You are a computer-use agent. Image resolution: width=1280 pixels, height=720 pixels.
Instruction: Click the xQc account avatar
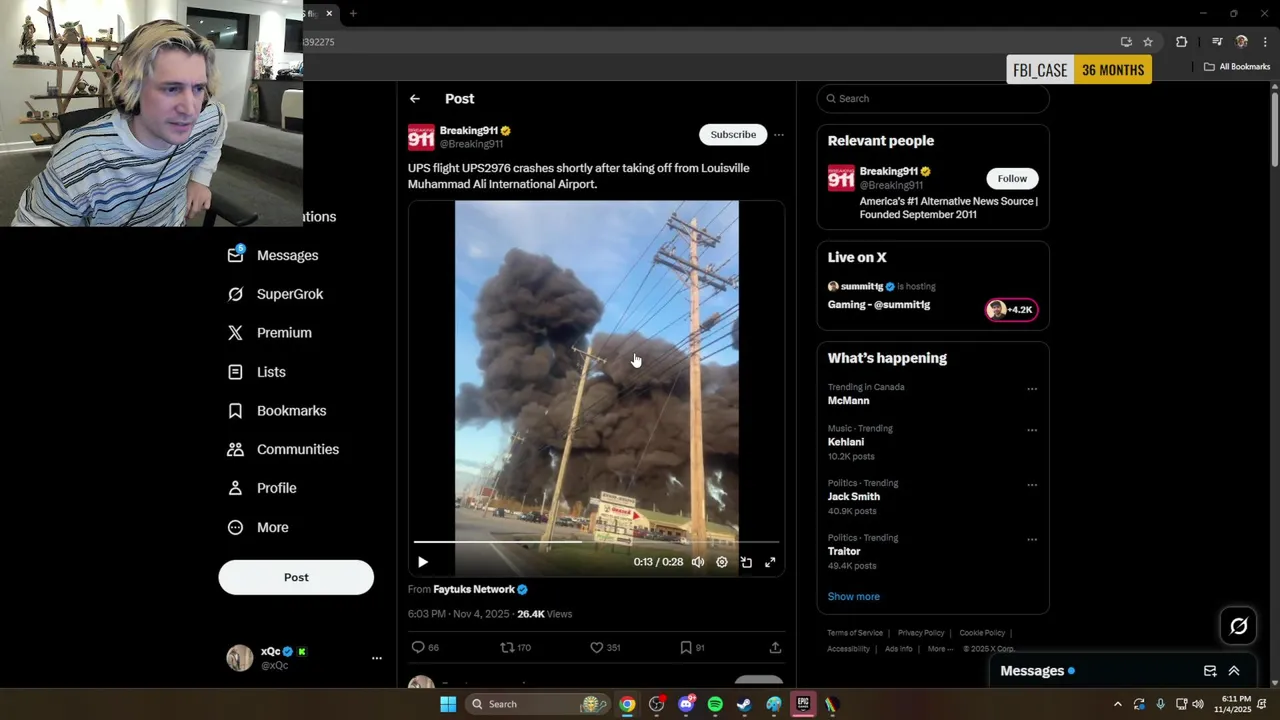pos(240,658)
